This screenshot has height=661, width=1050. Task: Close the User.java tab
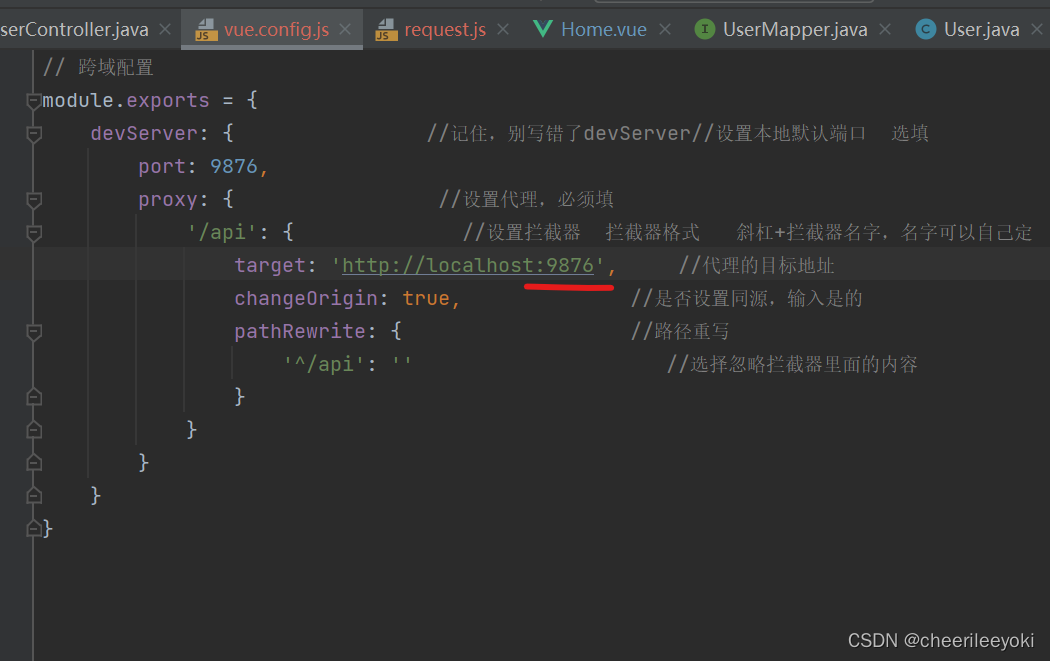coord(1037,29)
